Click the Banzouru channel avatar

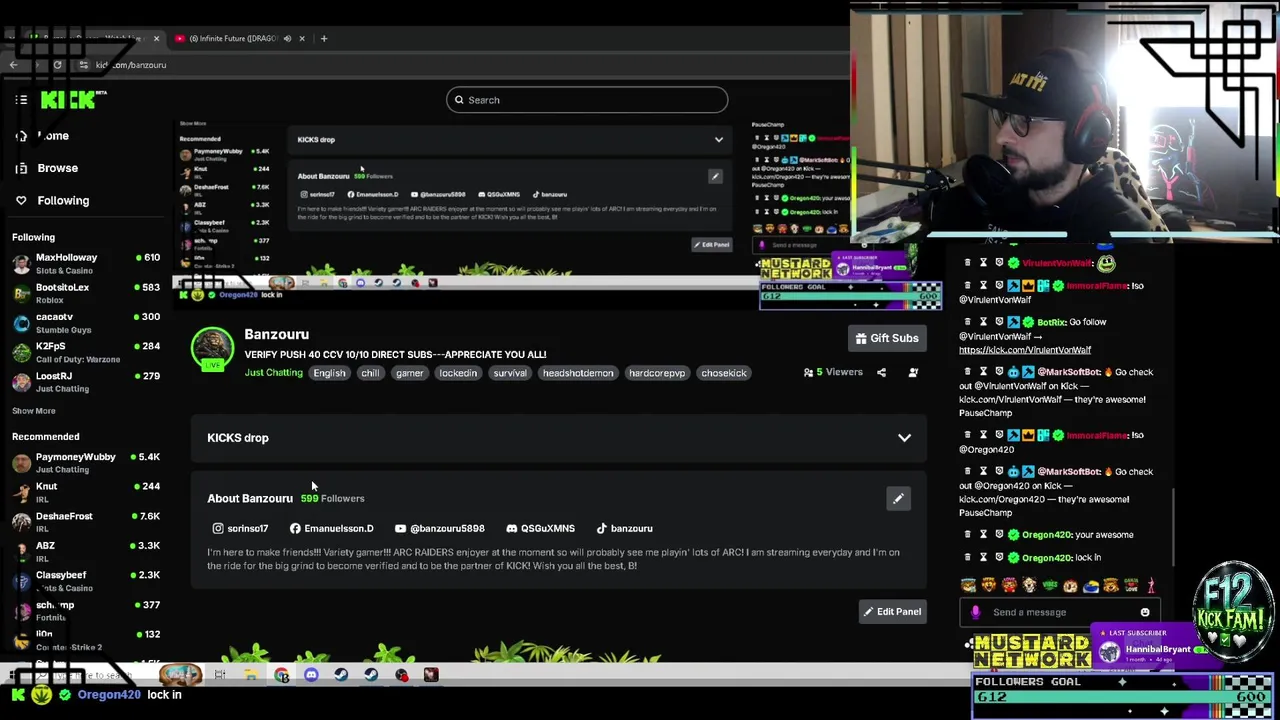pyautogui.click(x=212, y=348)
